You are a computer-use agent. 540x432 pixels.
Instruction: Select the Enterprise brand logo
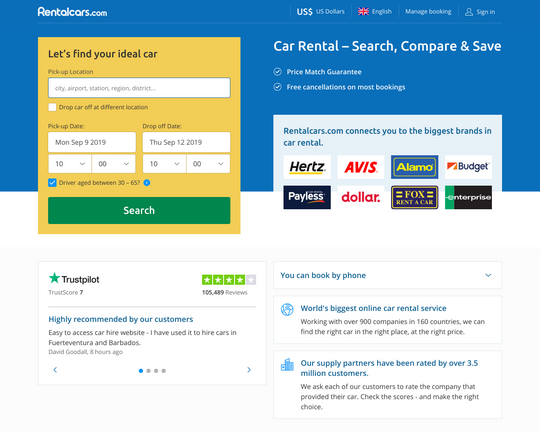pos(468,197)
